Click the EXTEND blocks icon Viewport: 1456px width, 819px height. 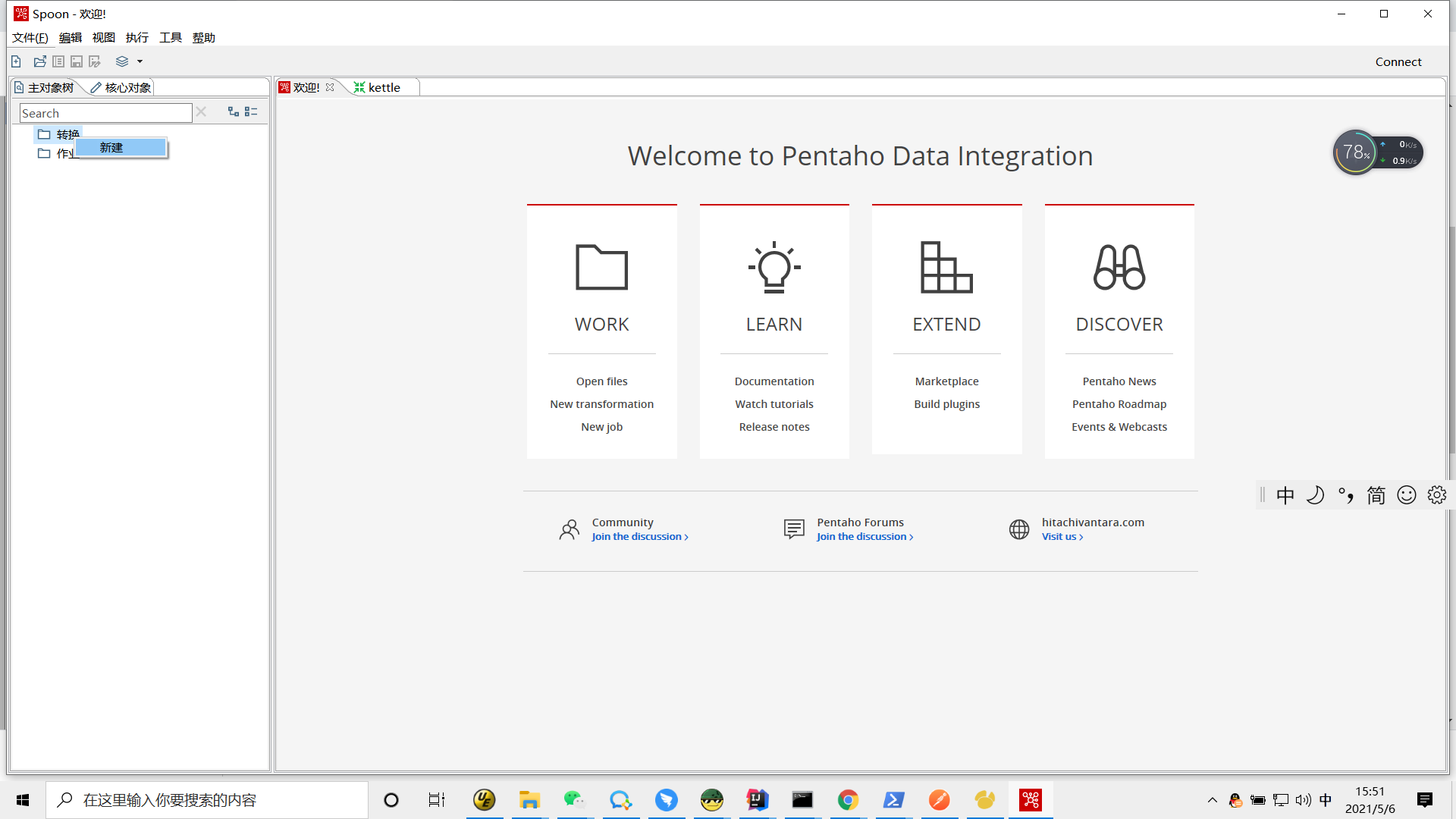click(x=946, y=267)
